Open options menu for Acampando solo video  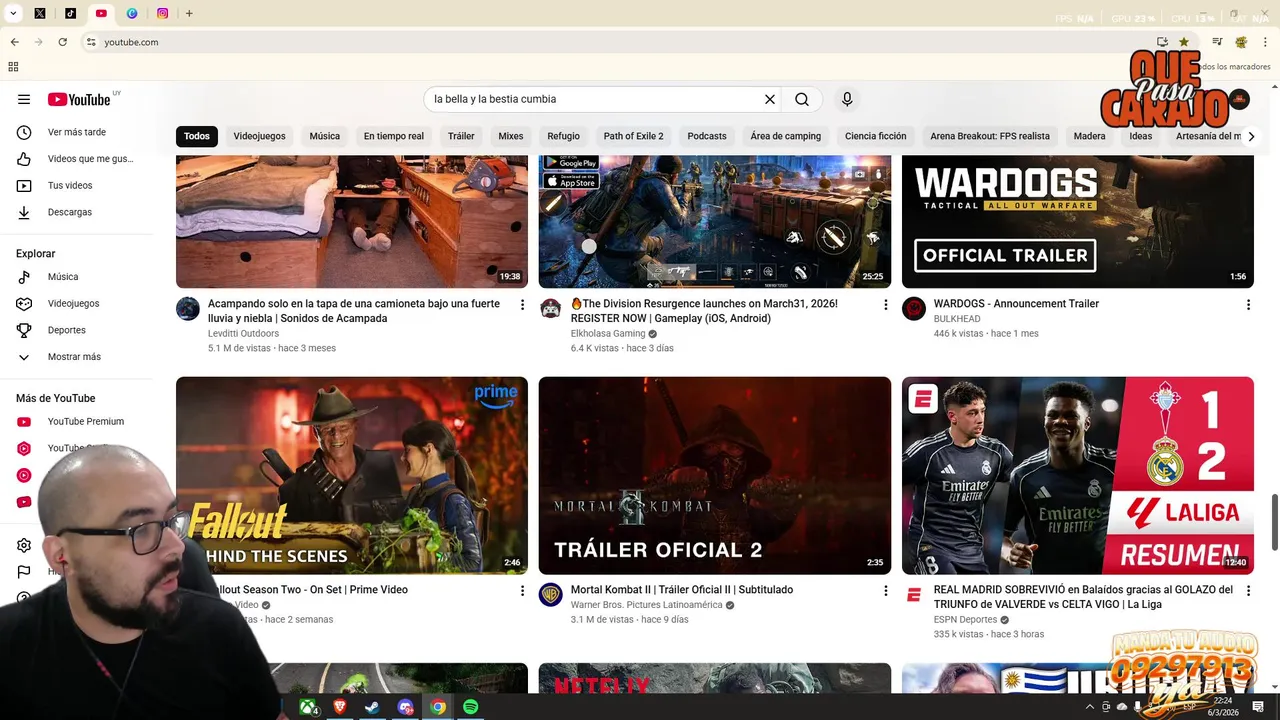click(522, 305)
